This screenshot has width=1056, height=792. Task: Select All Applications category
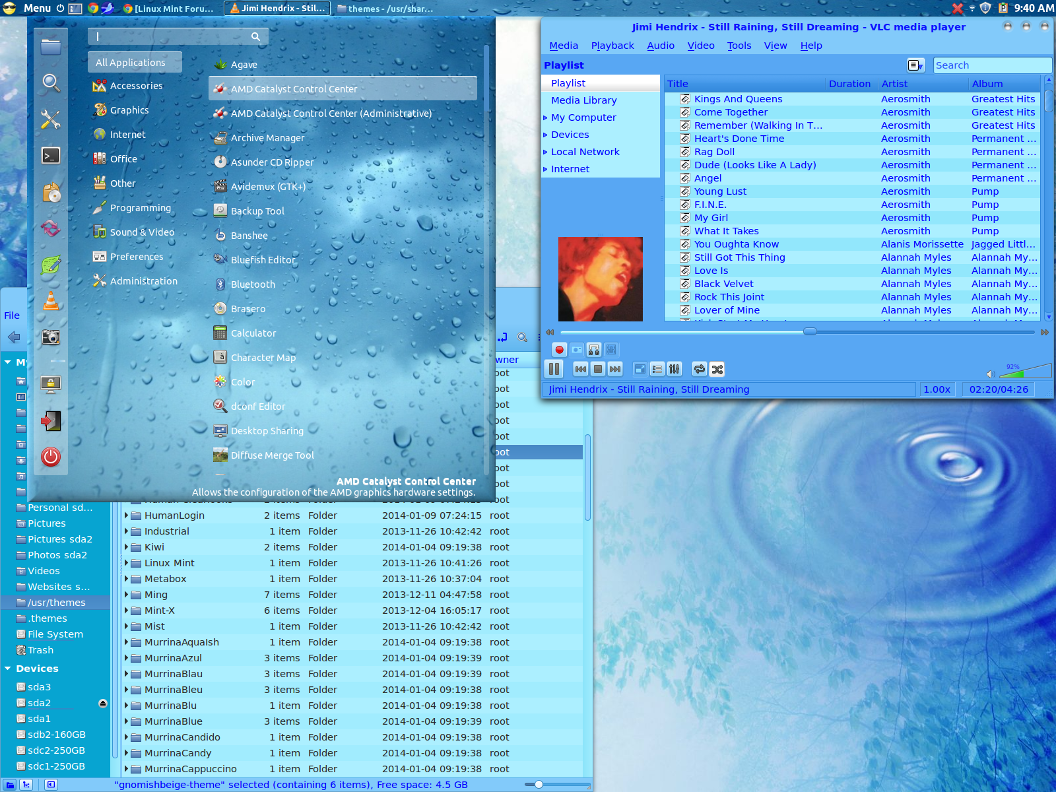tap(135, 63)
